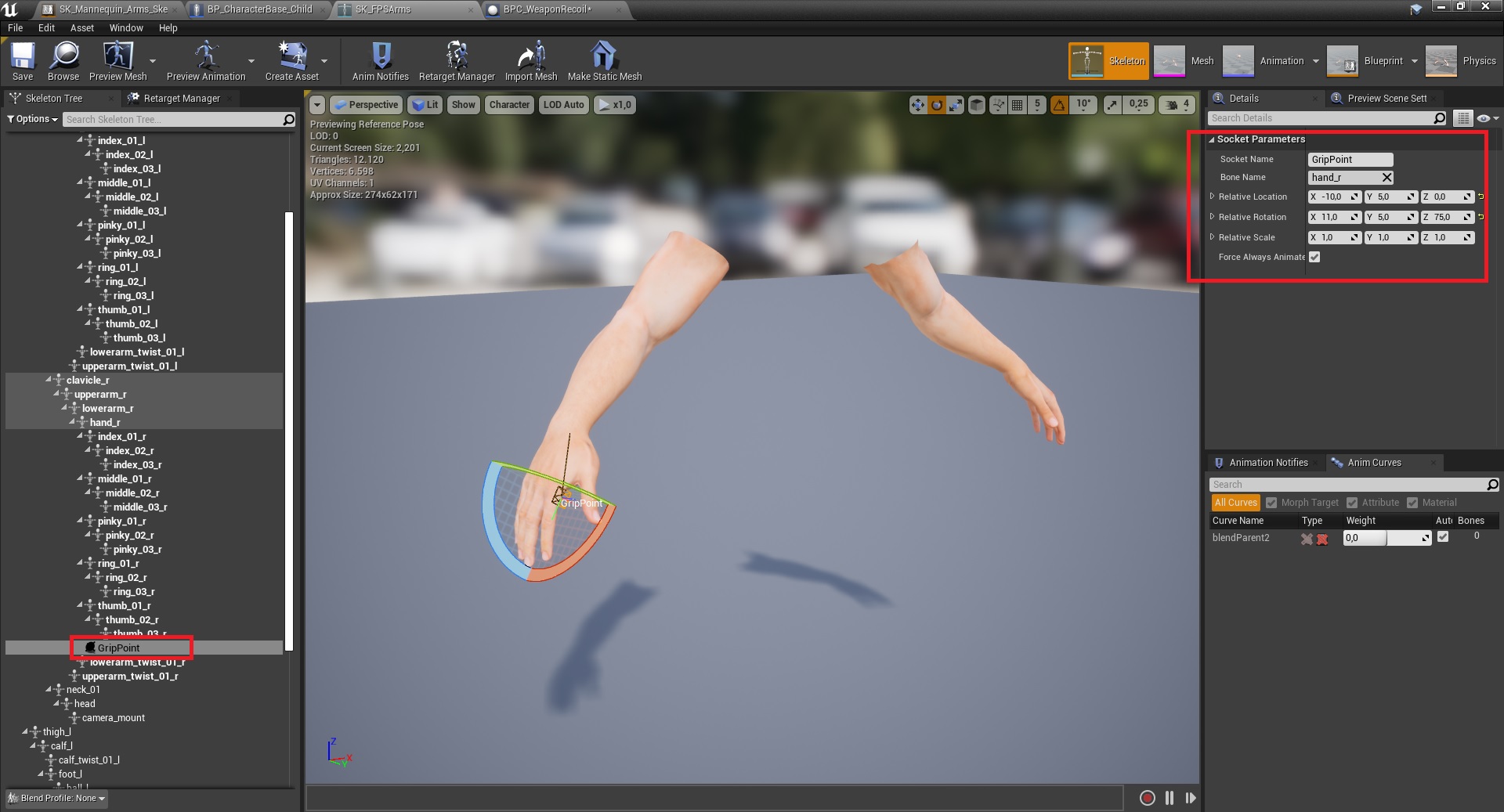Click the Lit view mode button

pyautogui.click(x=425, y=104)
